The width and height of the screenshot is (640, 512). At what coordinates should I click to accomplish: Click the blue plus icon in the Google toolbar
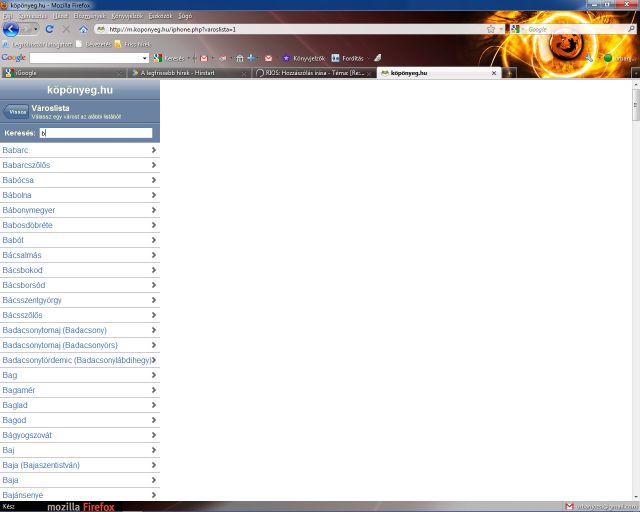tap(251, 58)
